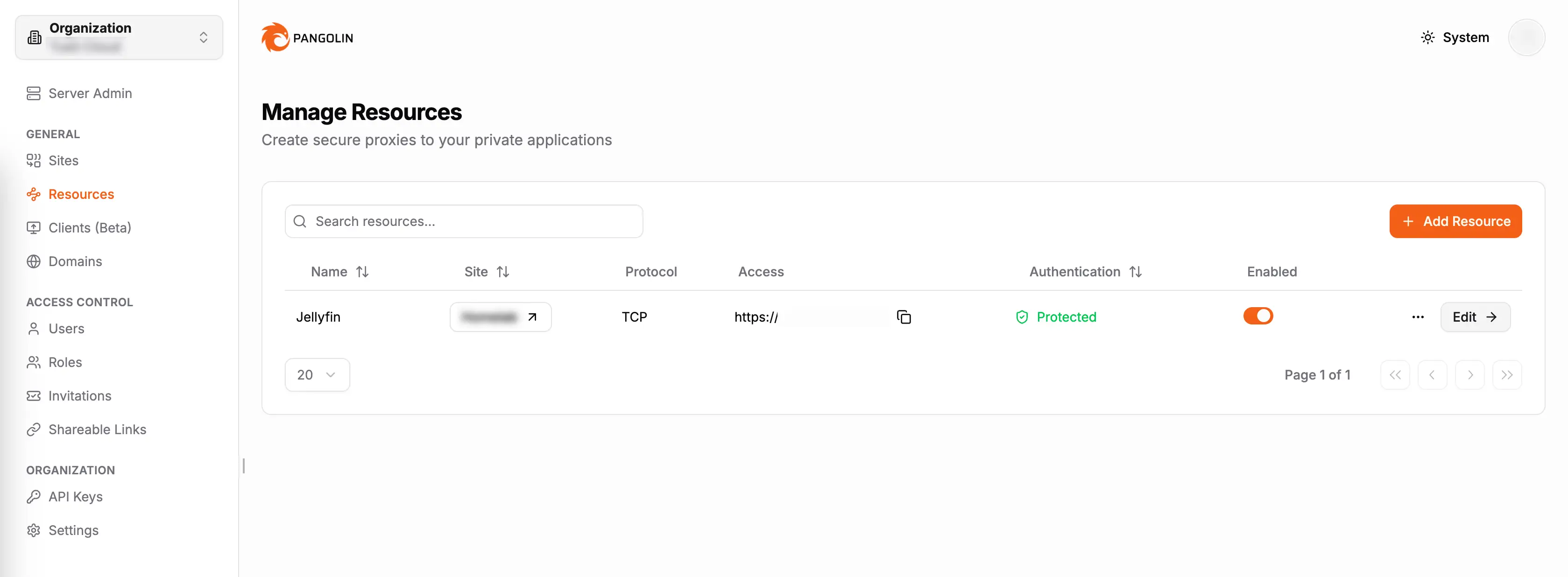Click the Add Resource button
Image resolution: width=1568 pixels, height=577 pixels.
pos(1455,221)
